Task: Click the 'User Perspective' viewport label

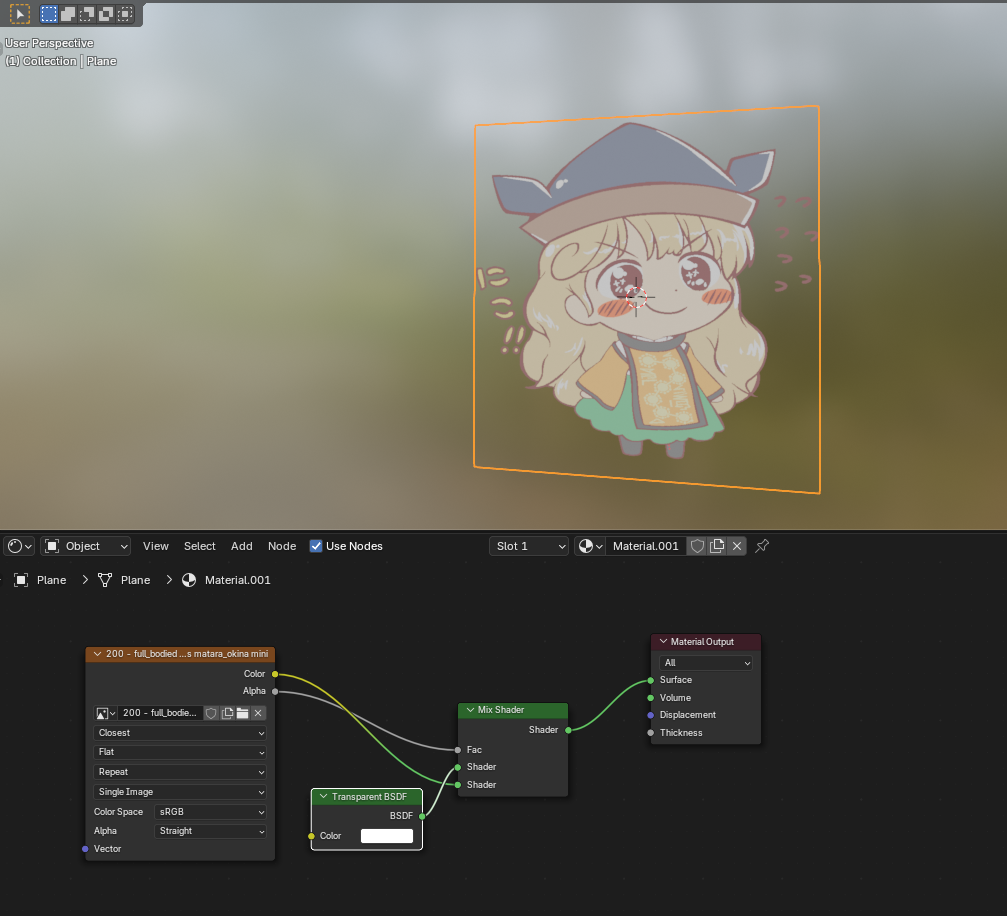Action: click(49, 43)
